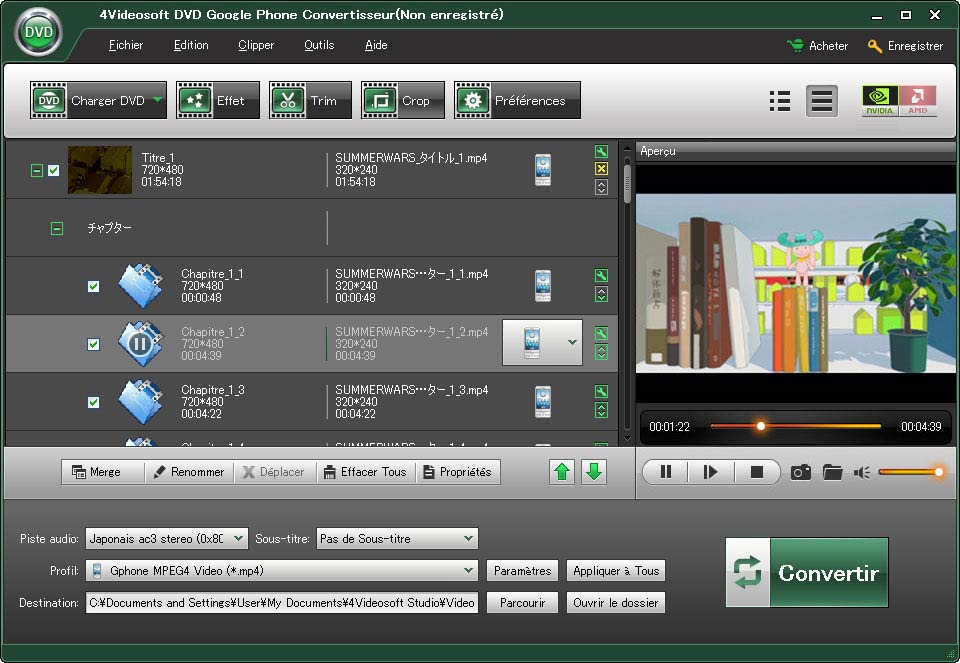Click the Chapitre_1_3 reorder arrows icon
Screen dimensions: 960x663
[601, 410]
